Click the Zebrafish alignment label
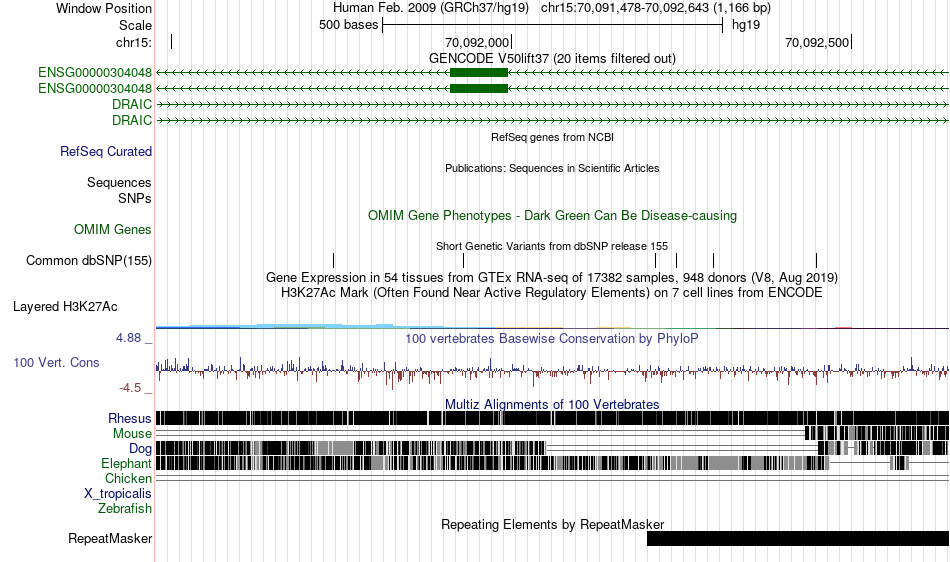The width and height of the screenshot is (950, 562). click(125, 508)
